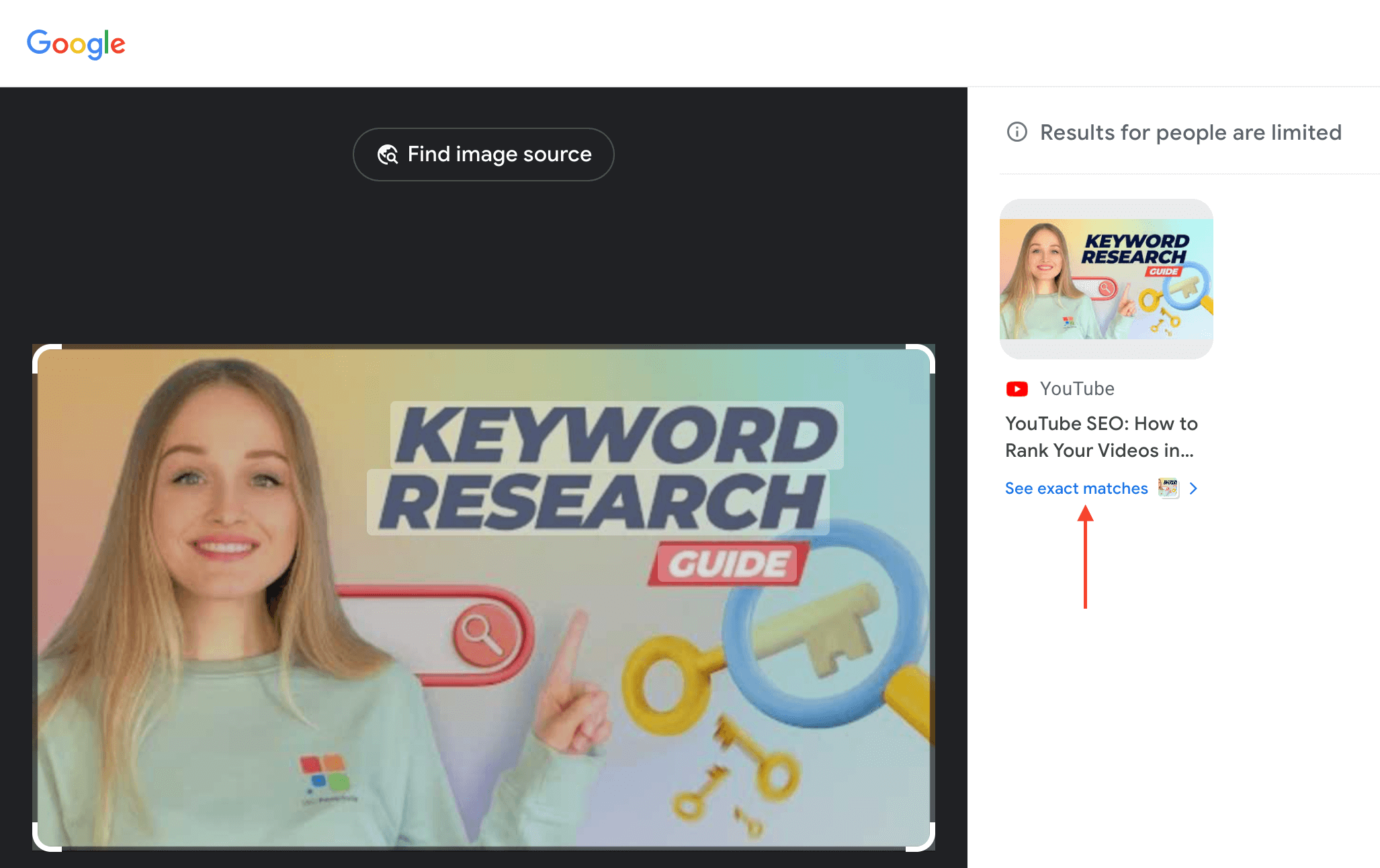Click the tiny thumbnail beside See exact matches
This screenshot has width=1380, height=868.
pos(1168,488)
